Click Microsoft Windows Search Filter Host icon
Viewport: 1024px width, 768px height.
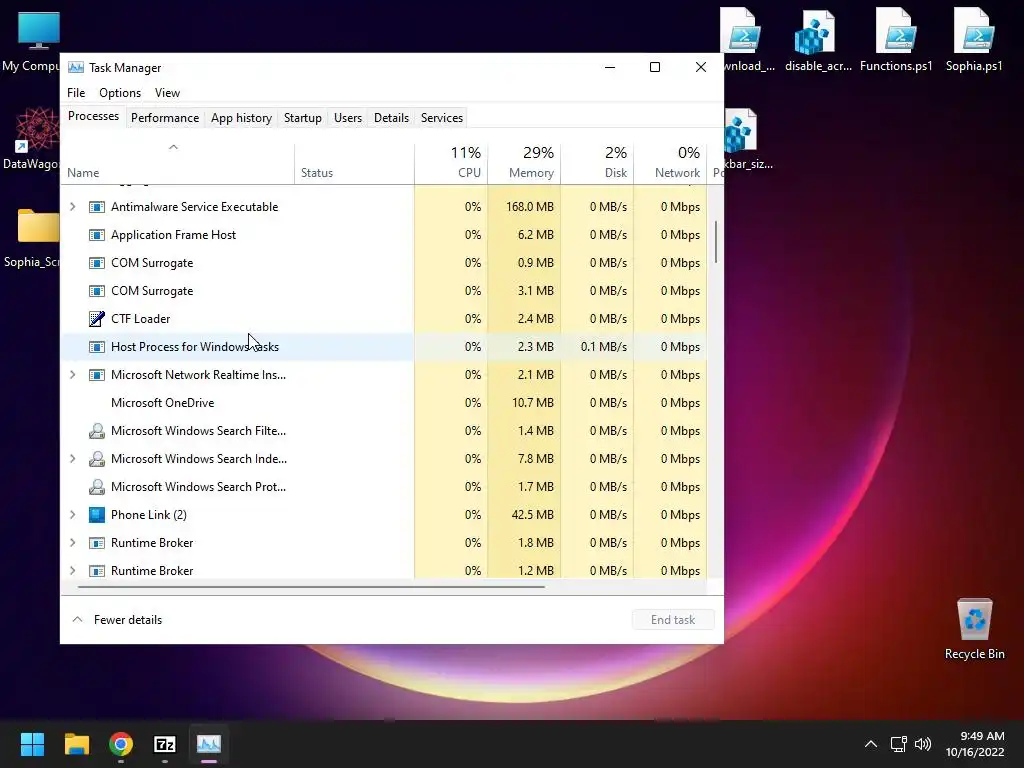coord(97,431)
